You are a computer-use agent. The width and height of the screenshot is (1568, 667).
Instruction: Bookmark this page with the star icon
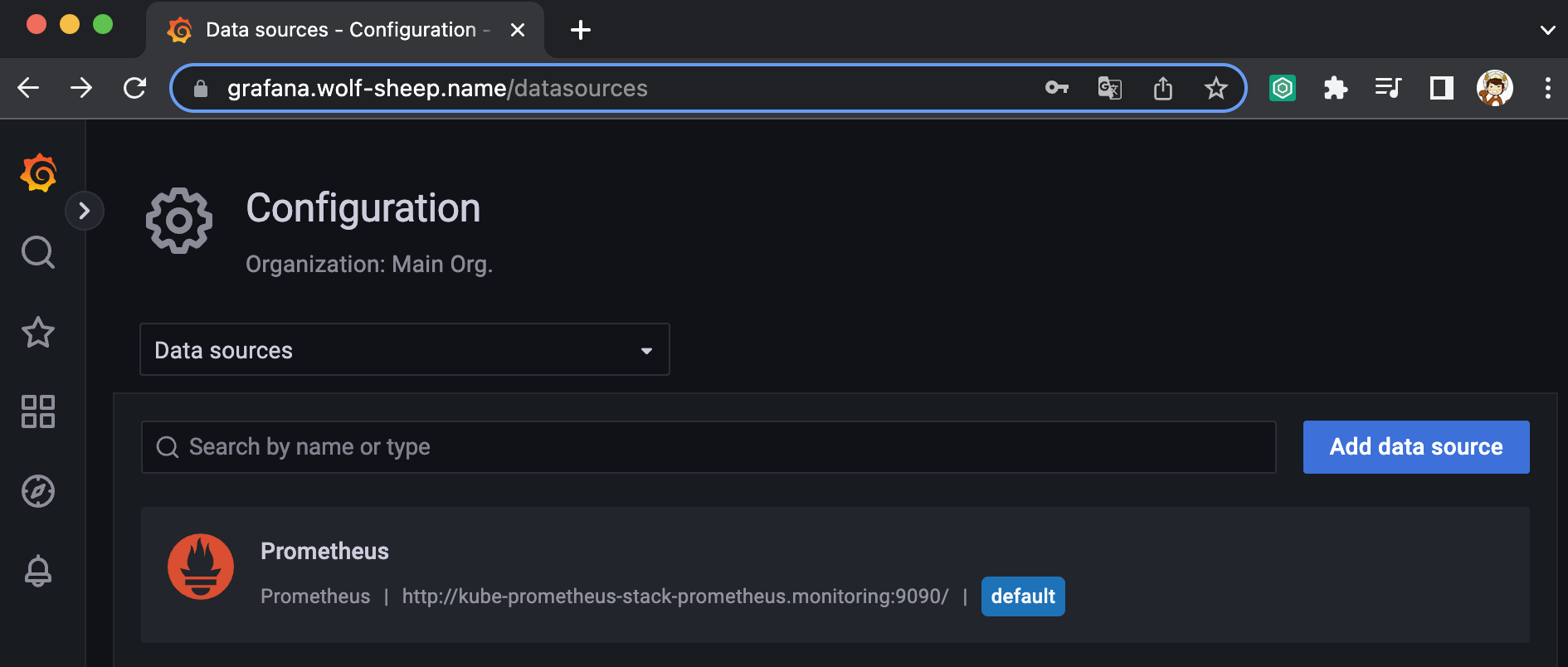pyautogui.click(x=1216, y=88)
